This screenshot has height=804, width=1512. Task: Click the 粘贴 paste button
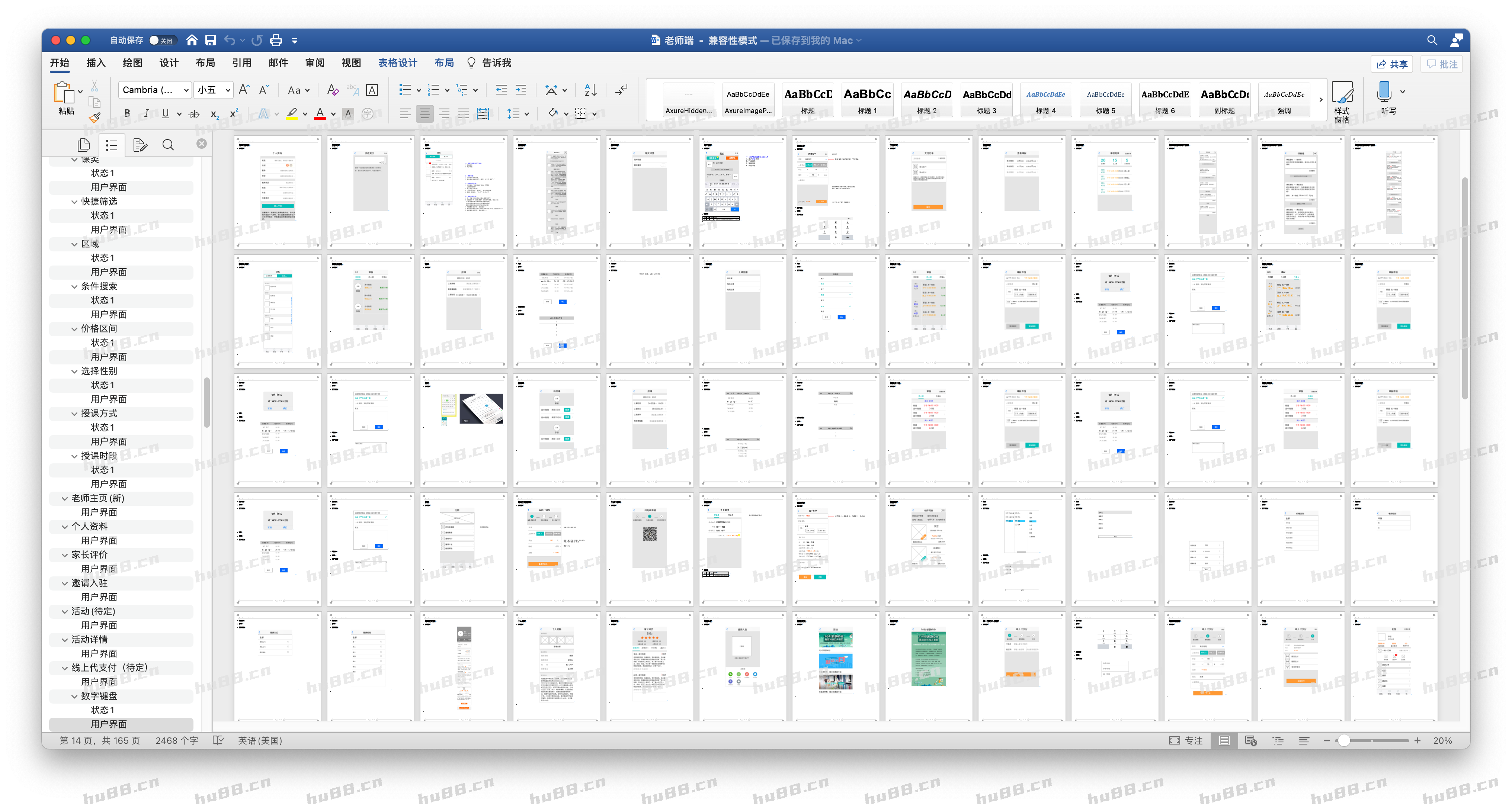[x=66, y=99]
